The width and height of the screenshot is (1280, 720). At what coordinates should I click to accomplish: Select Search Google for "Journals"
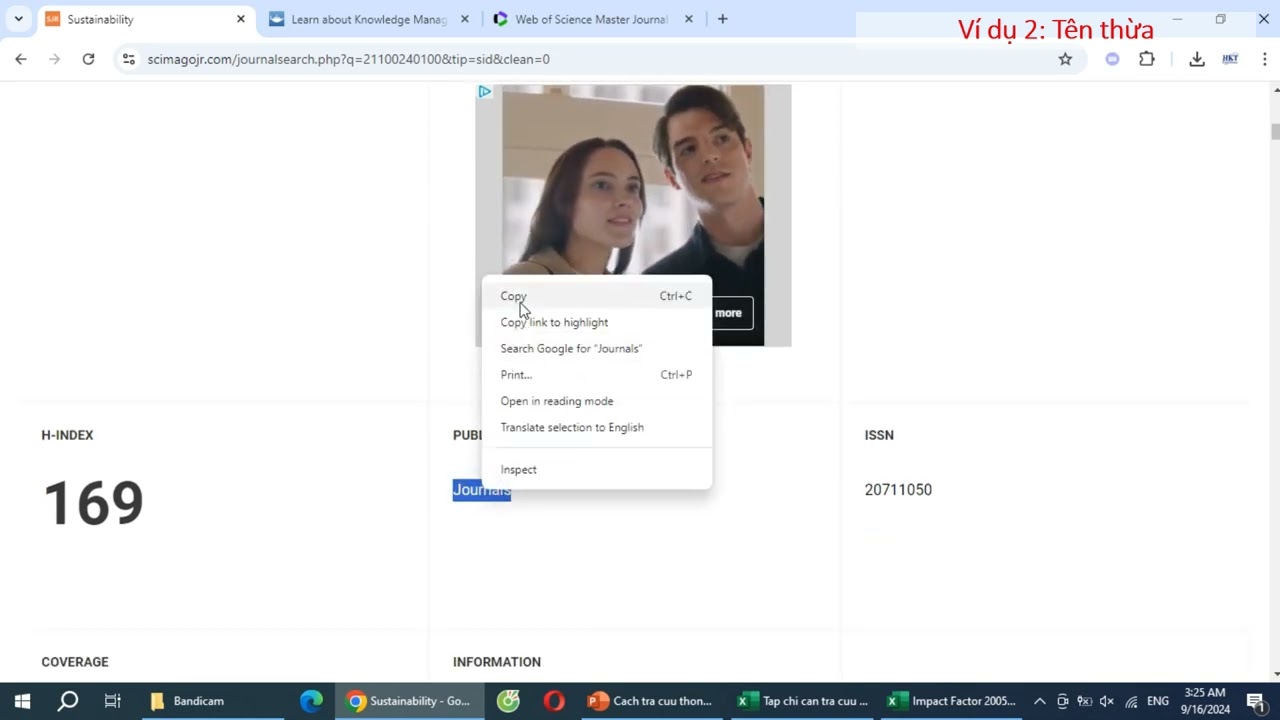click(597, 348)
